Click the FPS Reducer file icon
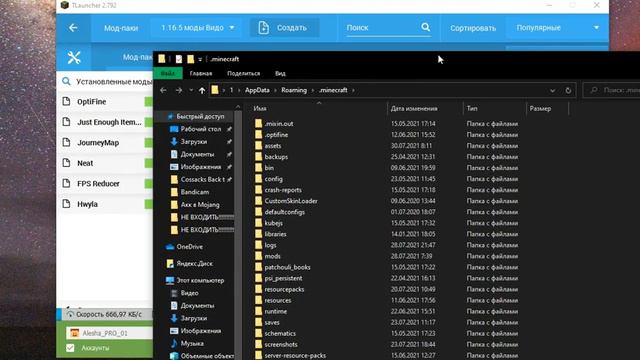This screenshot has width=640, height=360. pyautogui.click(x=66, y=183)
